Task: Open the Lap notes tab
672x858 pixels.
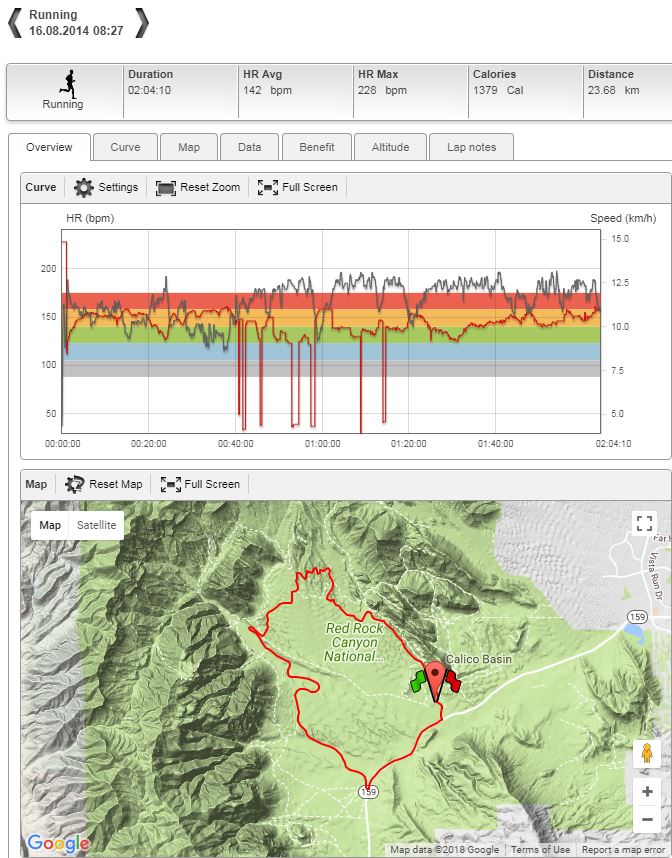Action: (471, 147)
